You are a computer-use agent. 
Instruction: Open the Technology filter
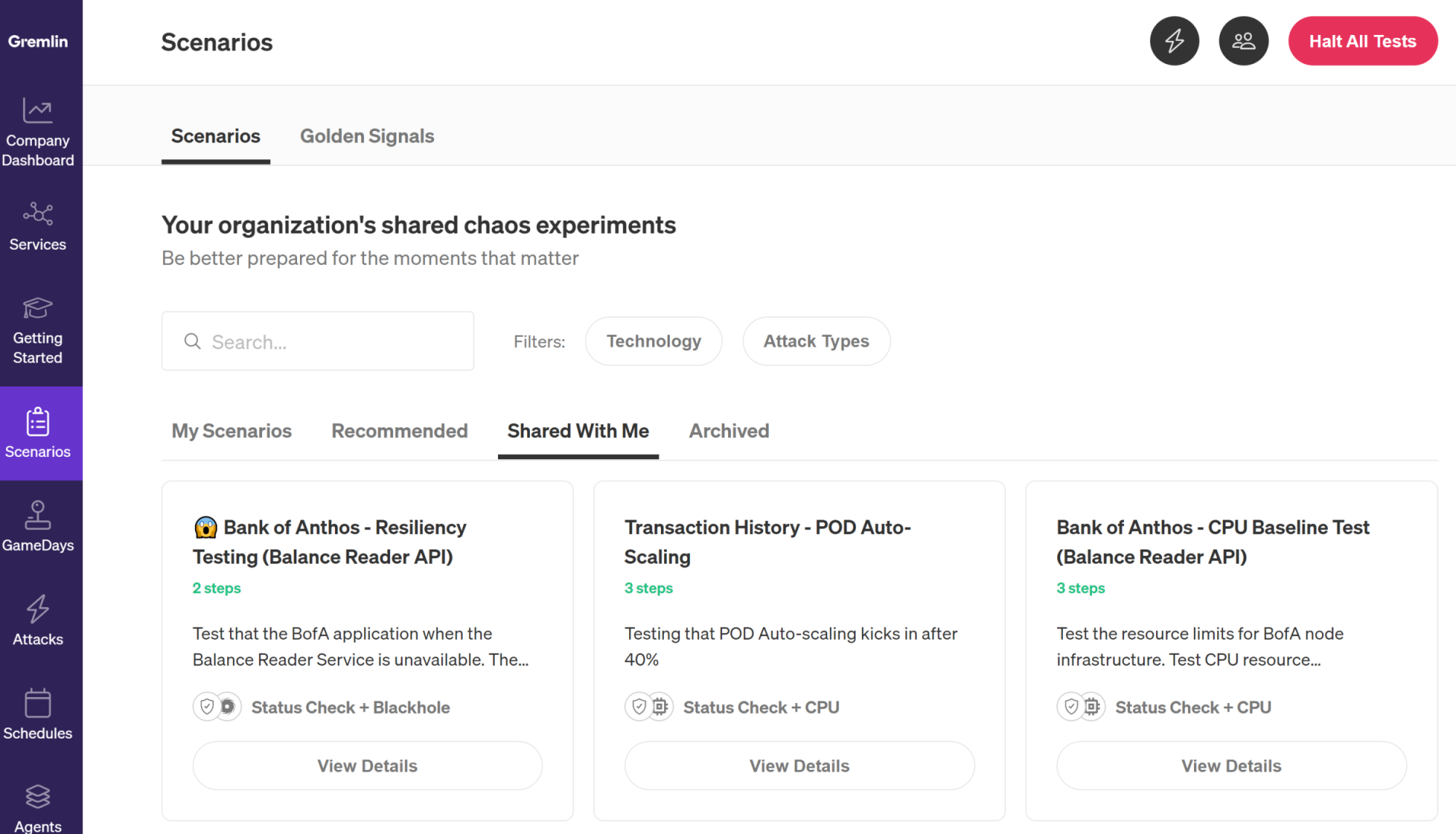[x=653, y=341]
